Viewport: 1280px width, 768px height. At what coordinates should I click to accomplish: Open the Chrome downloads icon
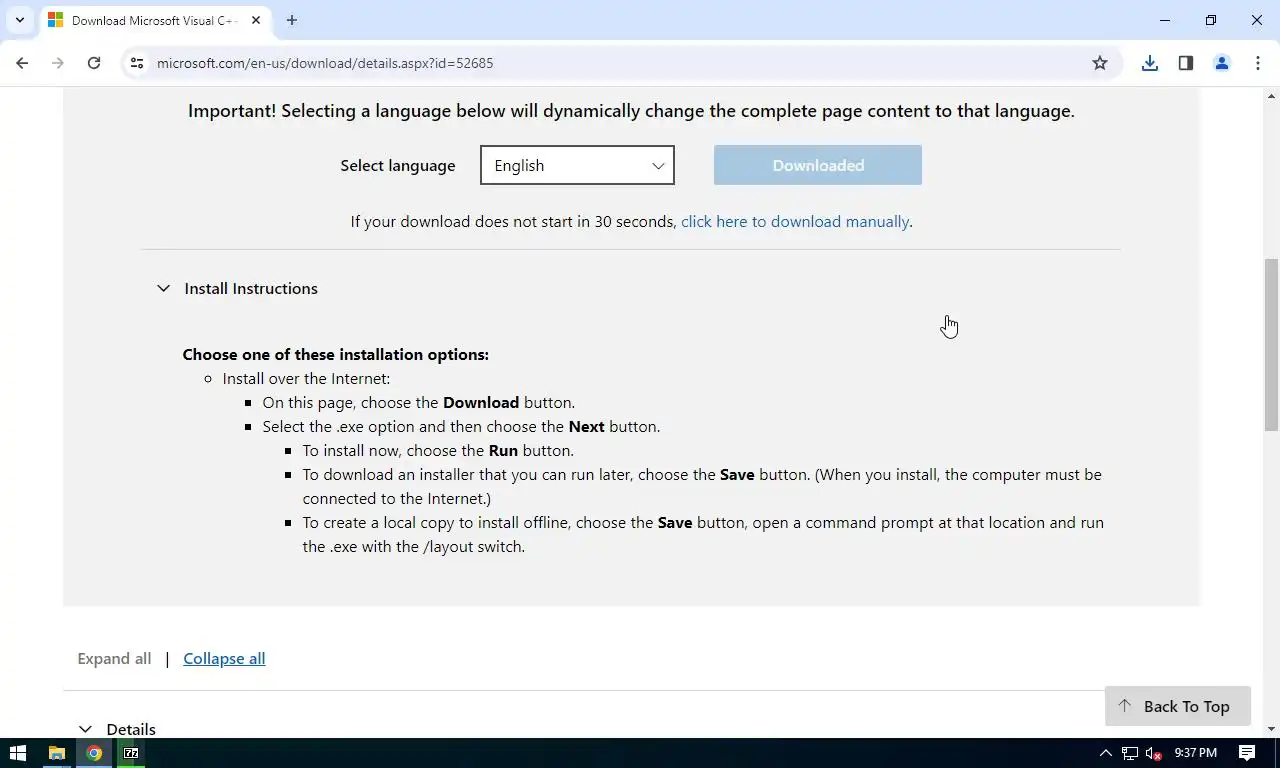1150,63
